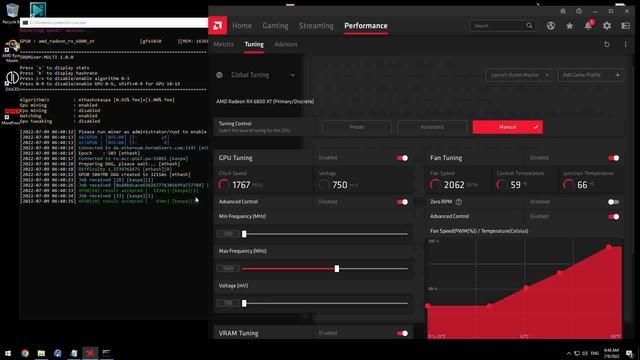Open the Tuning sub-tab

(254, 44)
